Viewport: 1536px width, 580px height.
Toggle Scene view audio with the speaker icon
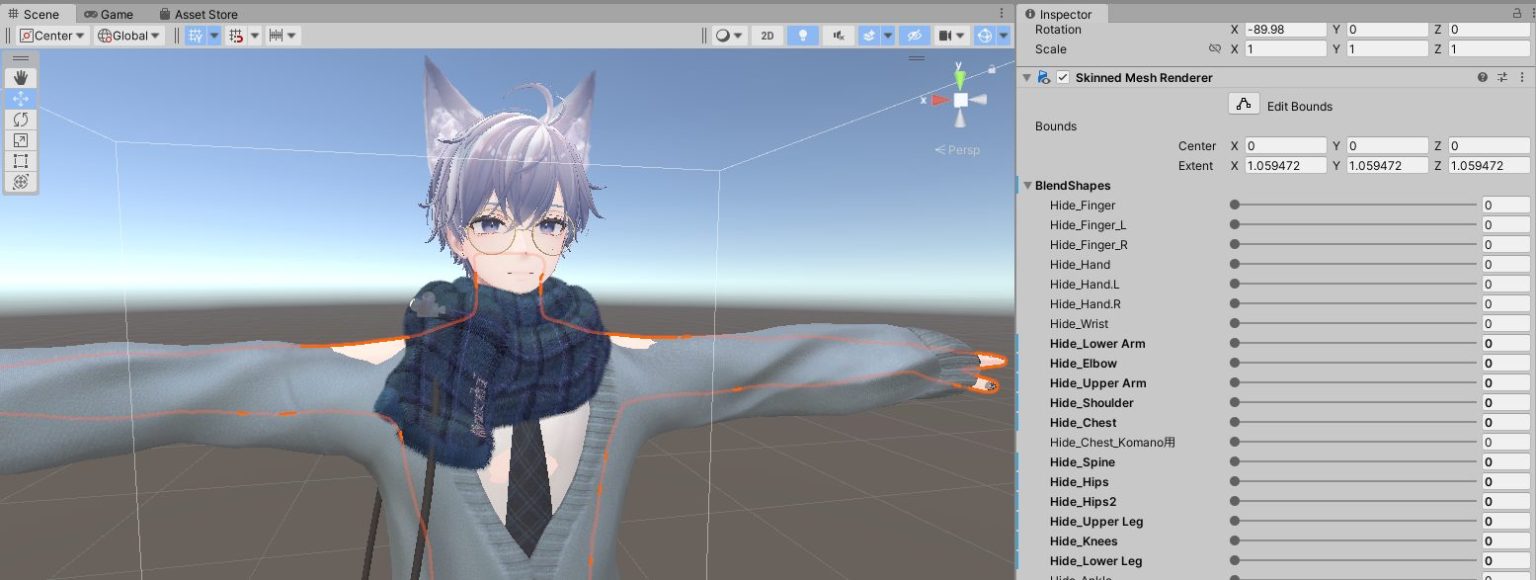[x=840, y=36]
